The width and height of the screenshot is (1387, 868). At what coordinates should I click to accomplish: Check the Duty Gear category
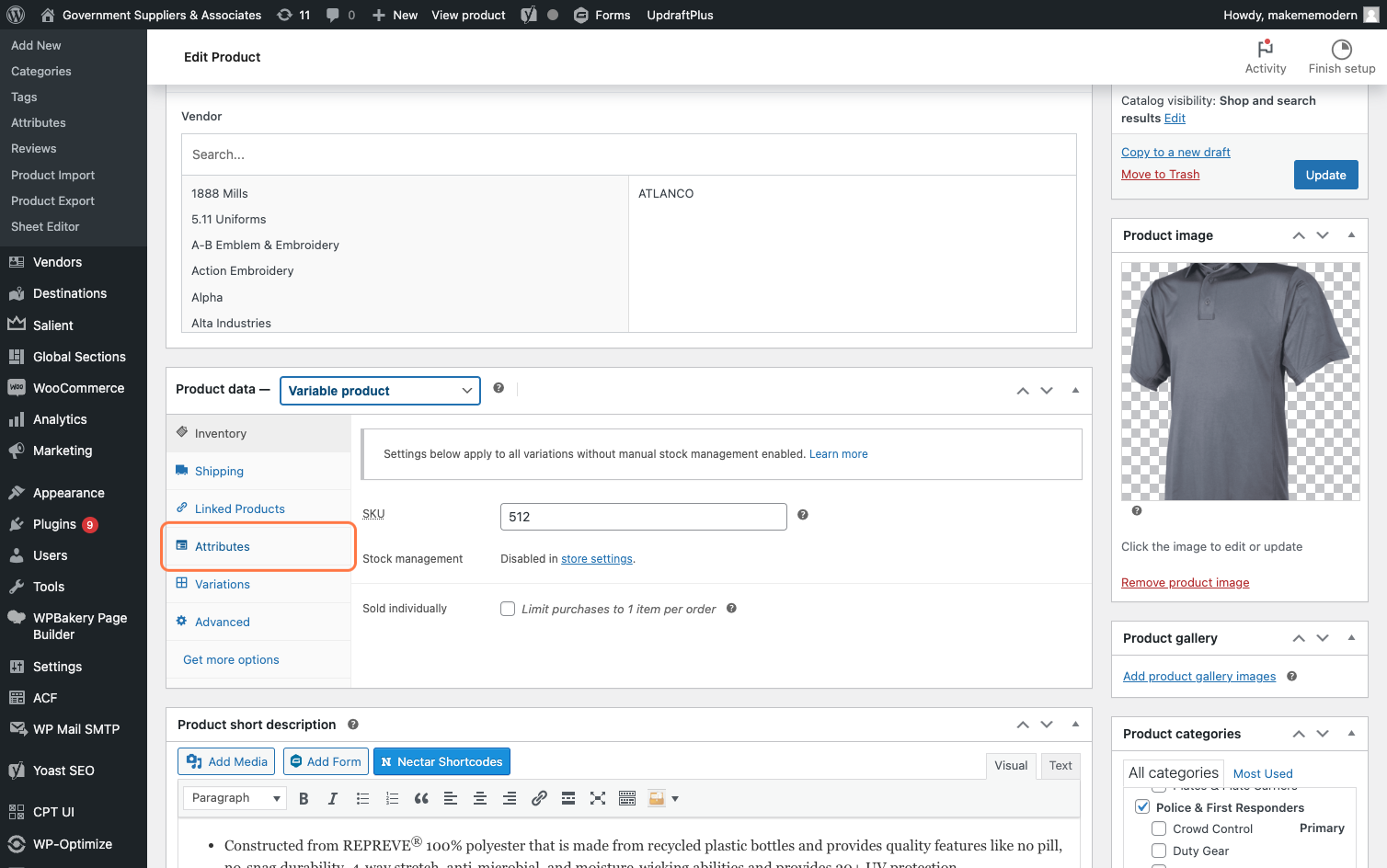[1159, 851]
